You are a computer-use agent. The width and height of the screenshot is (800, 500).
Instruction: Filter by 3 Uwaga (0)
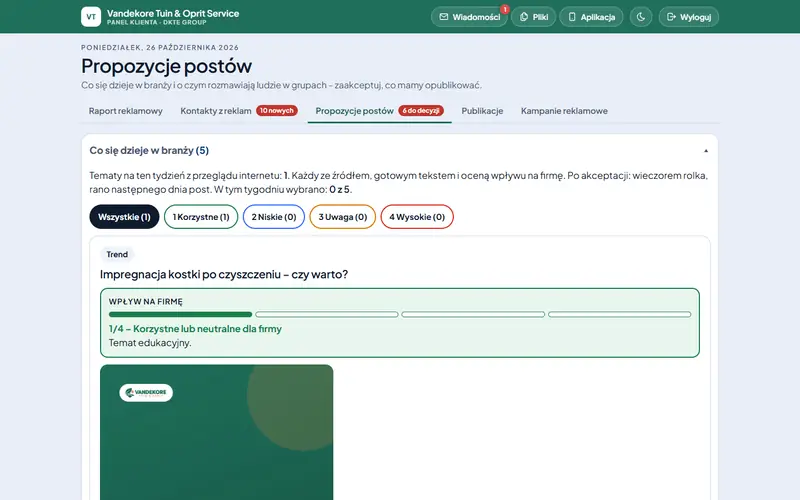tap(343, 217)
